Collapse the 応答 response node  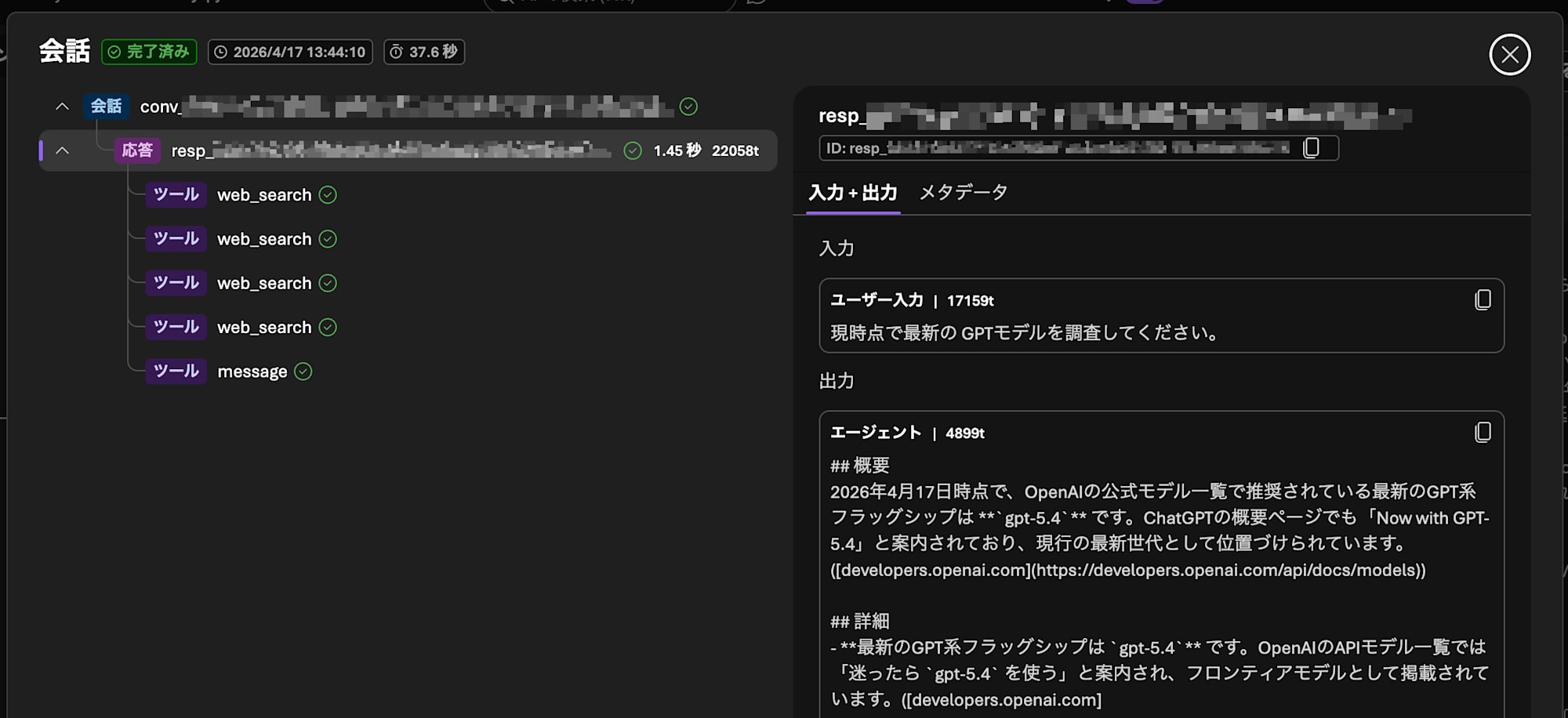[62, 150]
